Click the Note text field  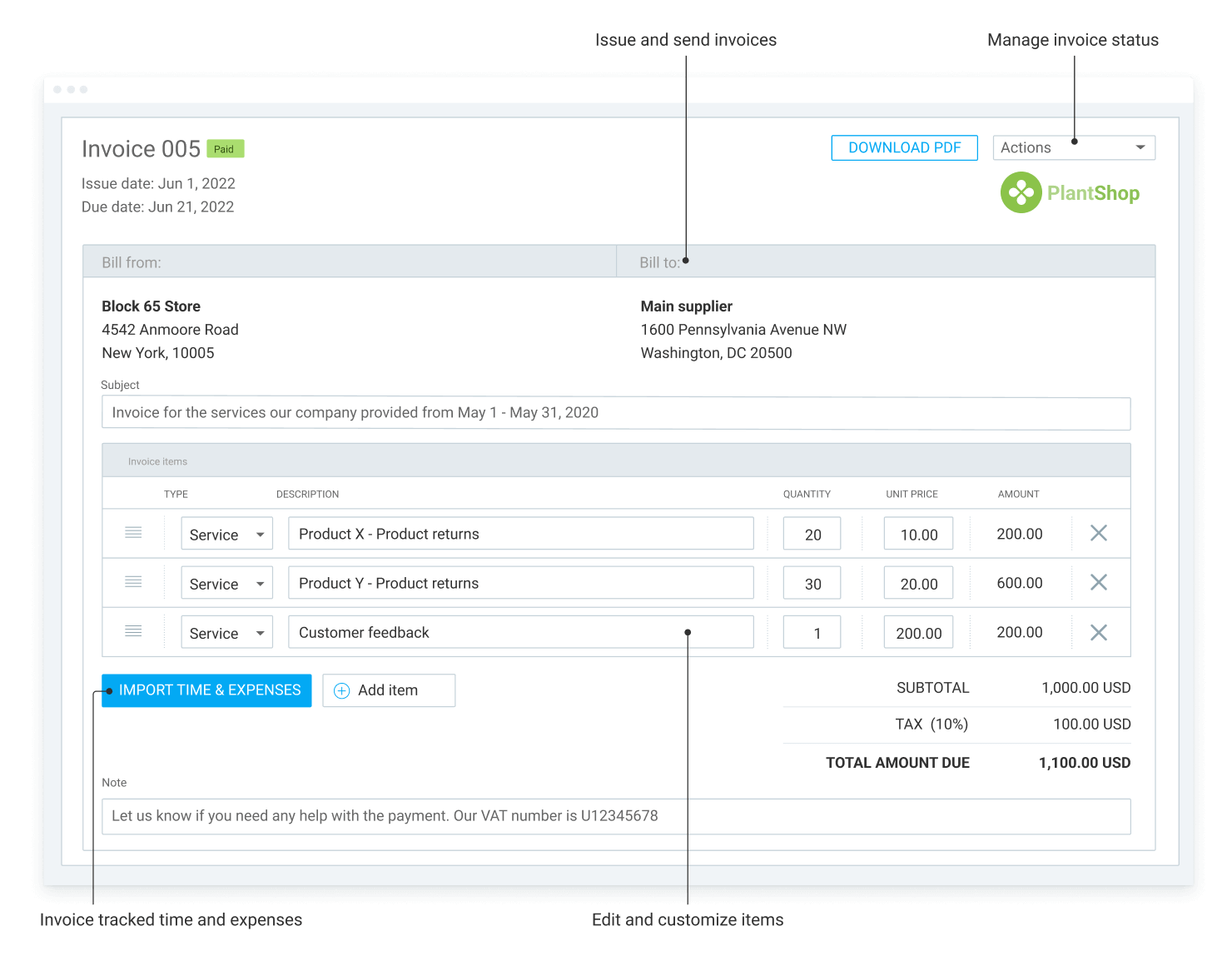tap(616, 816)
